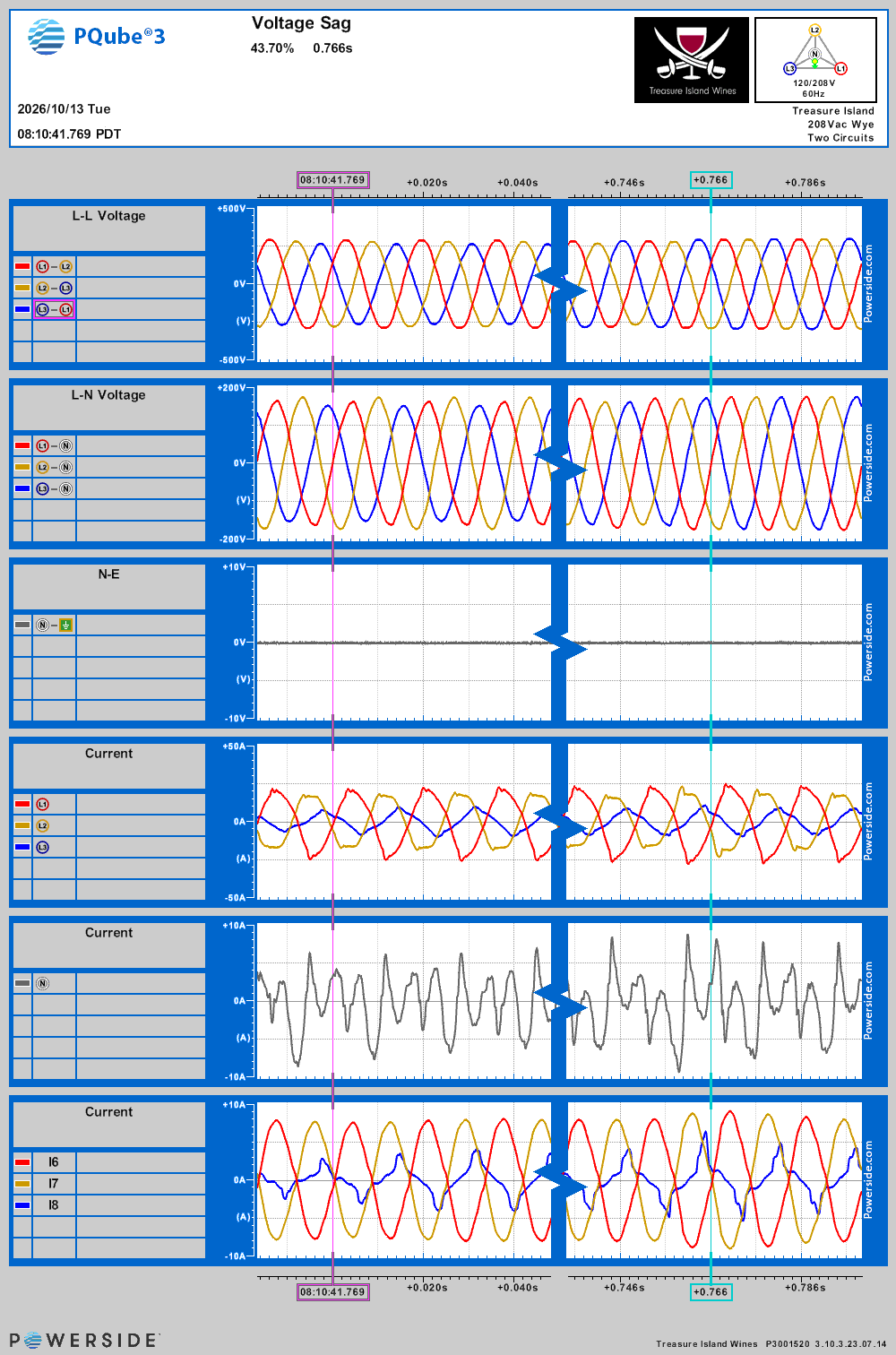This screenshot has width=896, height=1355.
Task: Click the Powerside.com link in the L-L Voltage panel
Action: [868, 283]
